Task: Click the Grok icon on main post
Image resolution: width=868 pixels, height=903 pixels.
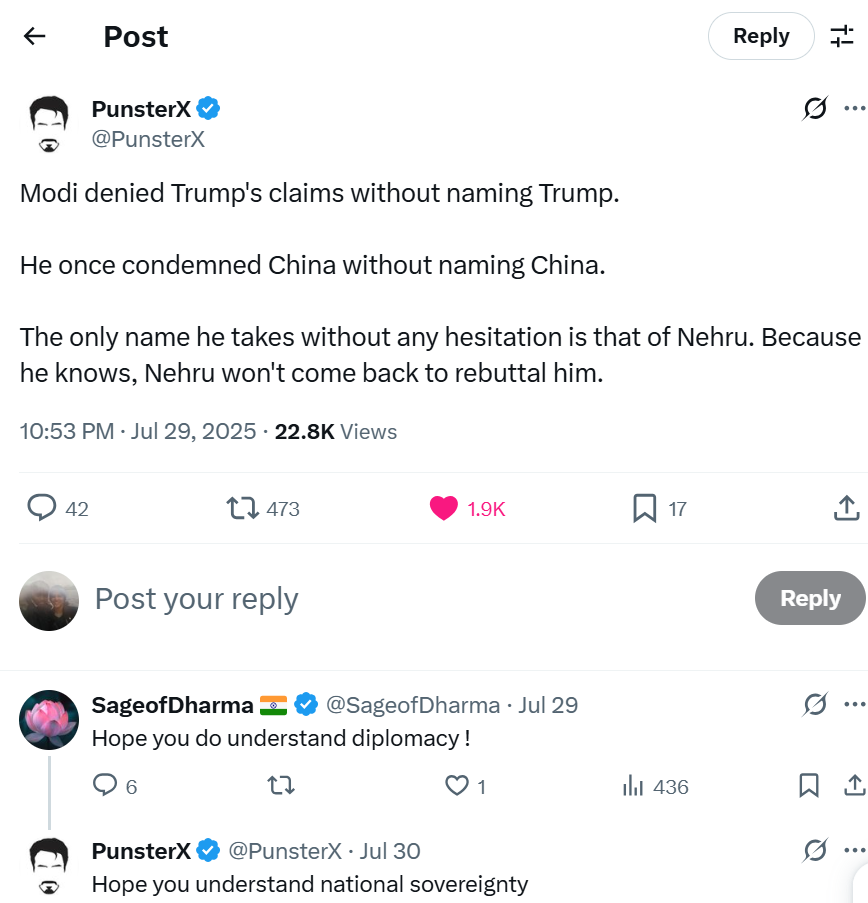Action: pyautogui.click(x=815, y=109)
